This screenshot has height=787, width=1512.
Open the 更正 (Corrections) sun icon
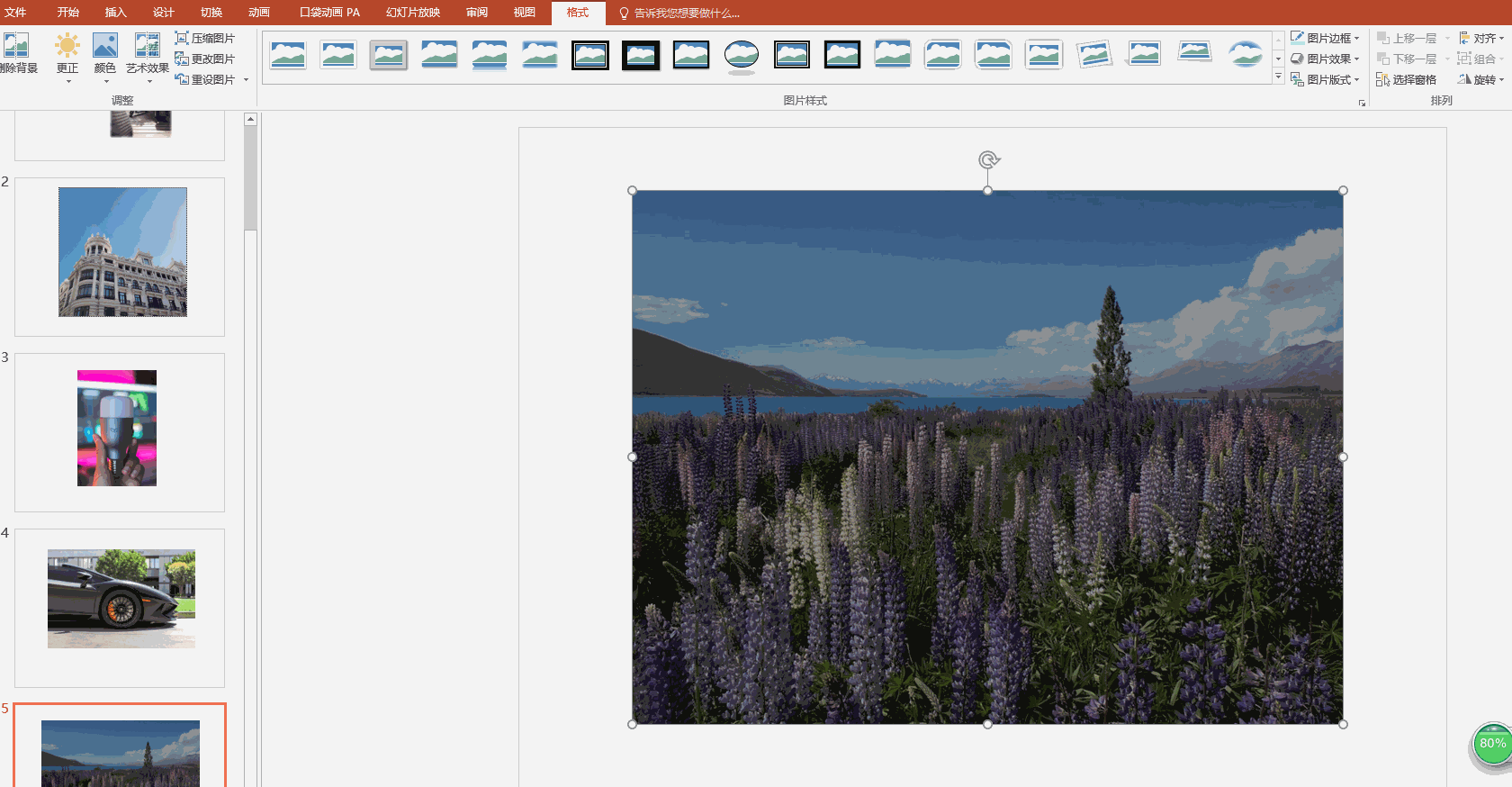67,47
